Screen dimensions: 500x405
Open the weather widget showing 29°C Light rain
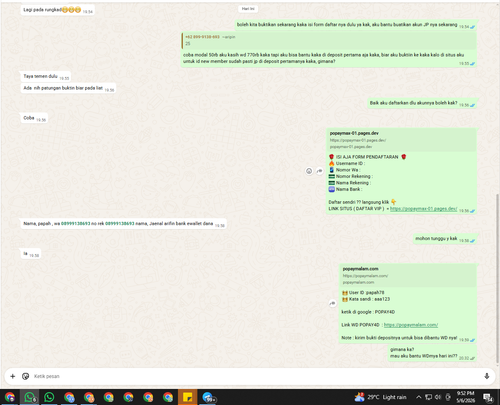[380, 397]
